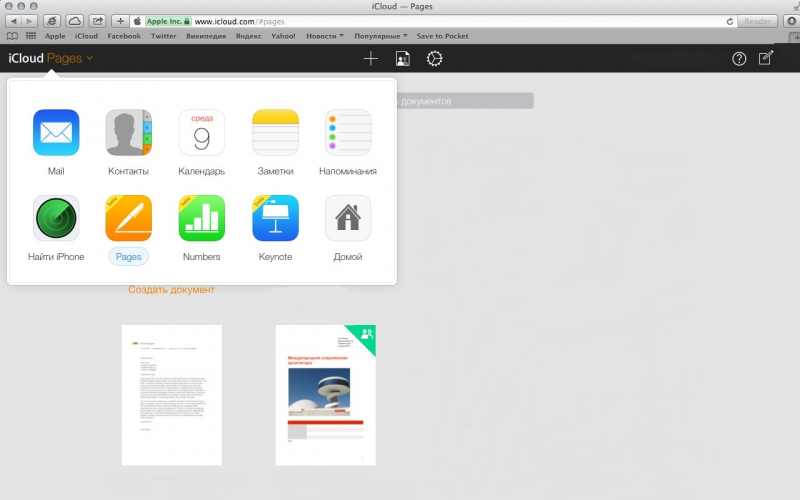Screen dimensions: 800x500
Task: Open the Apple bookmark
Action: tap(55, 36)
